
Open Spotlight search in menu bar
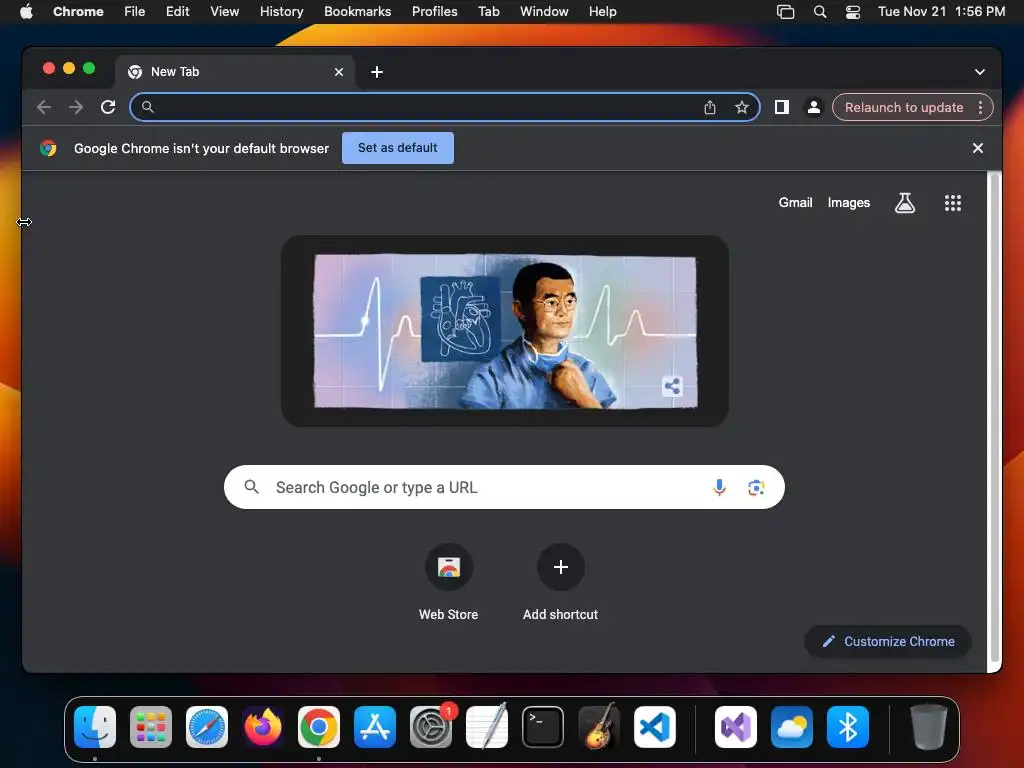pos(820,11)
